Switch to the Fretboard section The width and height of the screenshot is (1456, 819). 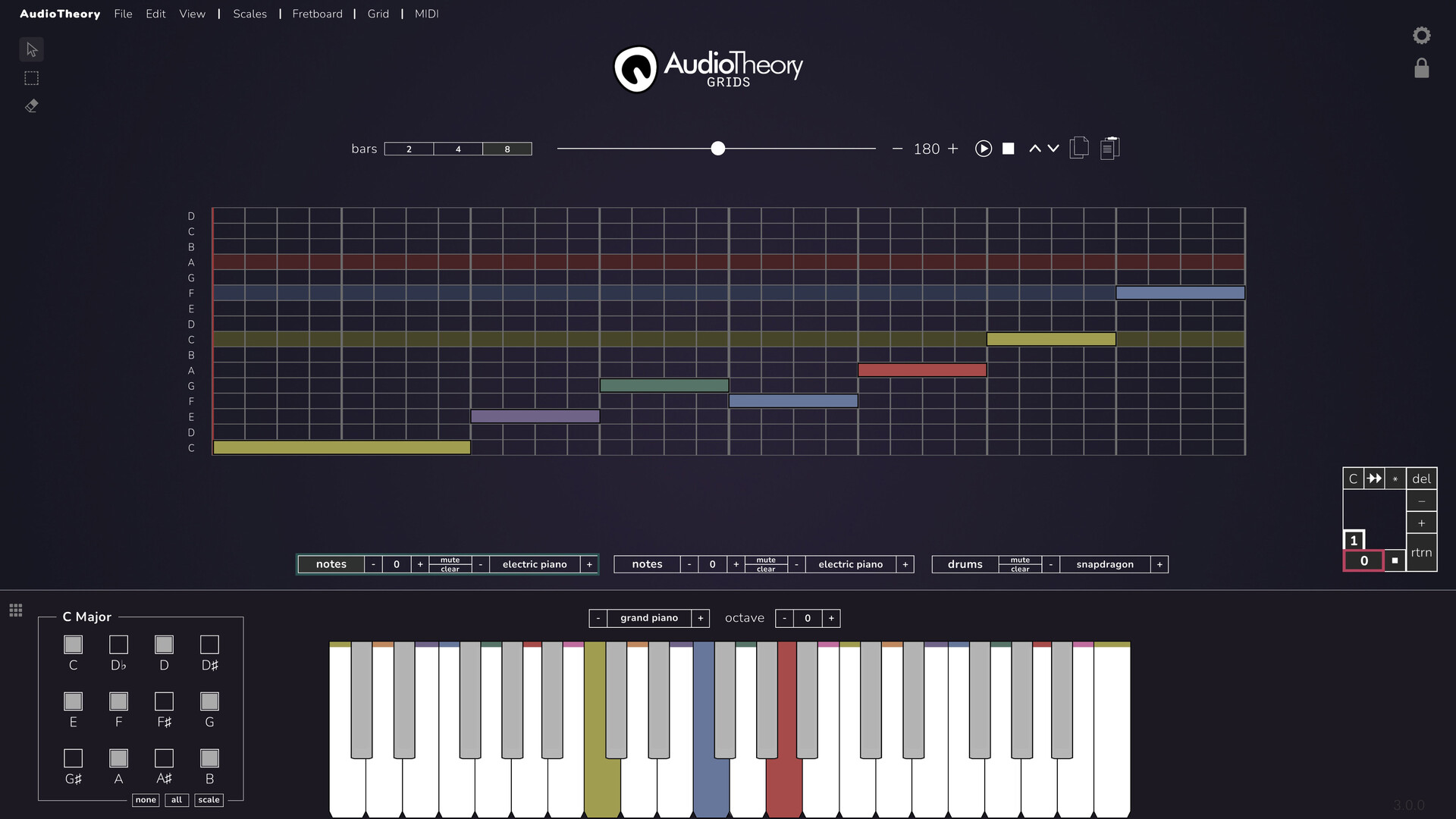[317, 14]
